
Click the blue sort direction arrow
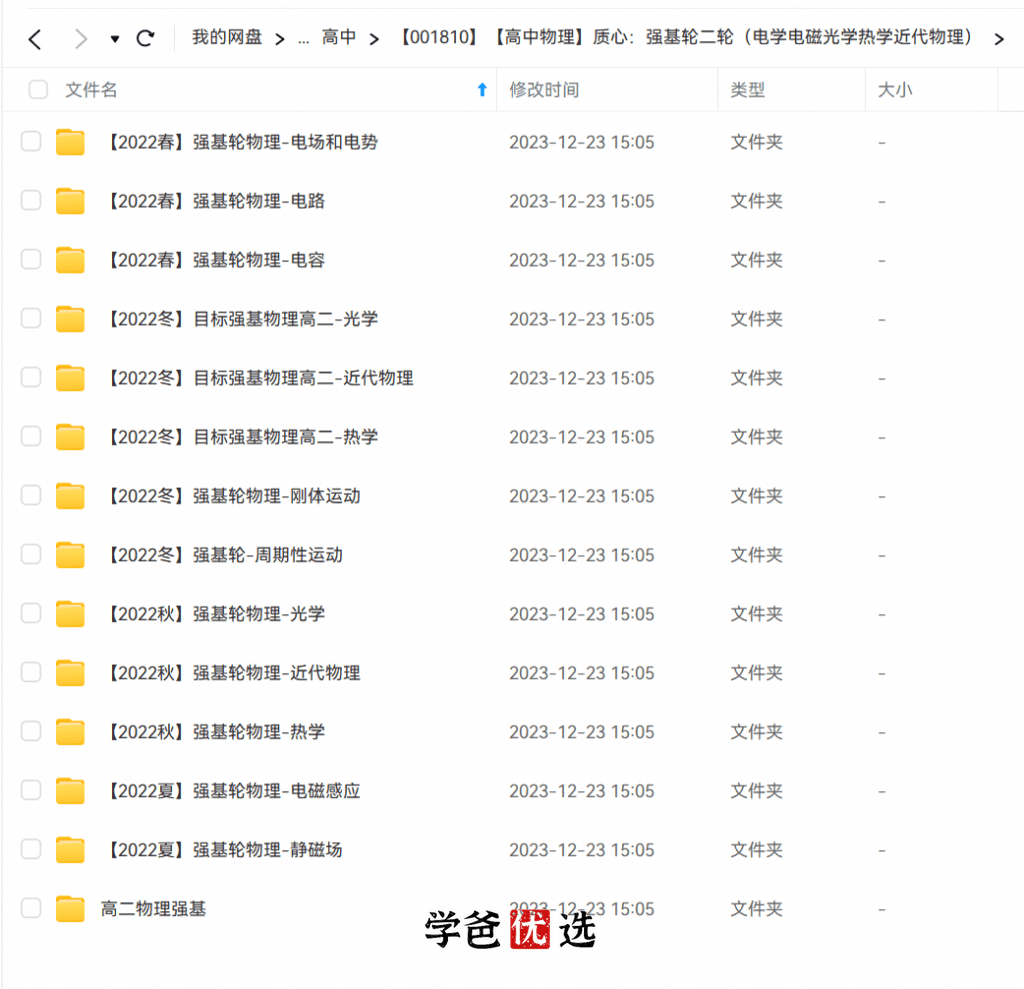pyautogui.click(x=482, y=89)
